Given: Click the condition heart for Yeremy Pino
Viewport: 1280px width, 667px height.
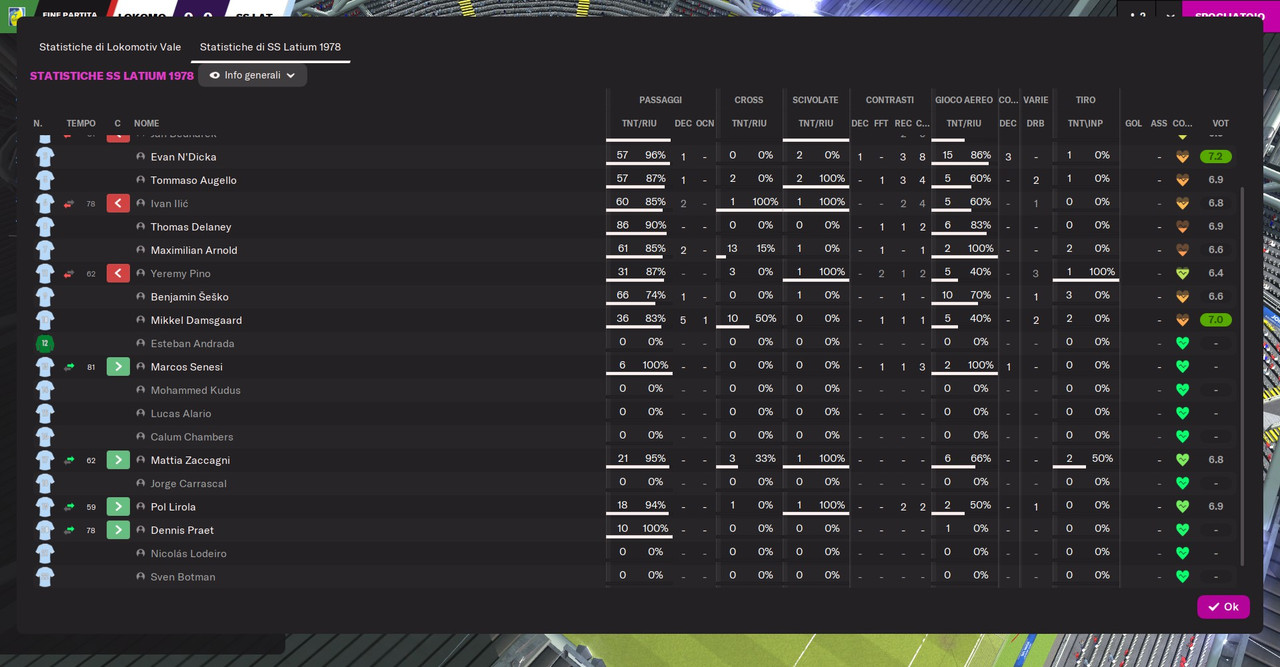Looking at the screenshot, I should pyautogui.click(x=1182, y=273).
